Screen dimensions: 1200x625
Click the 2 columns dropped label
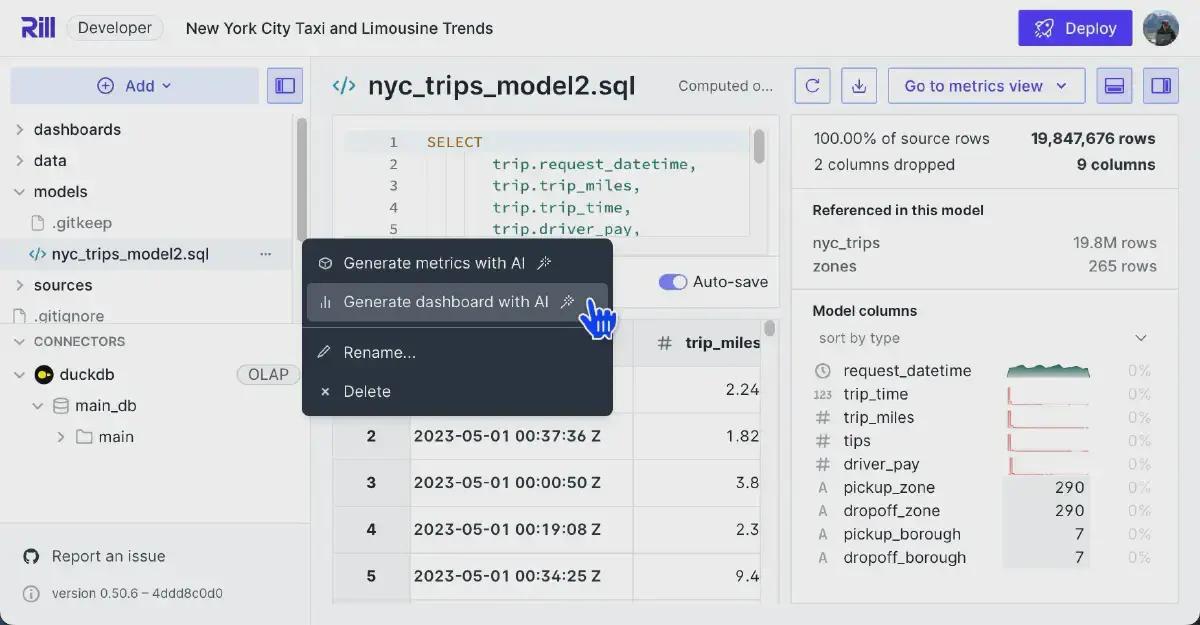(x=884, y=165)
